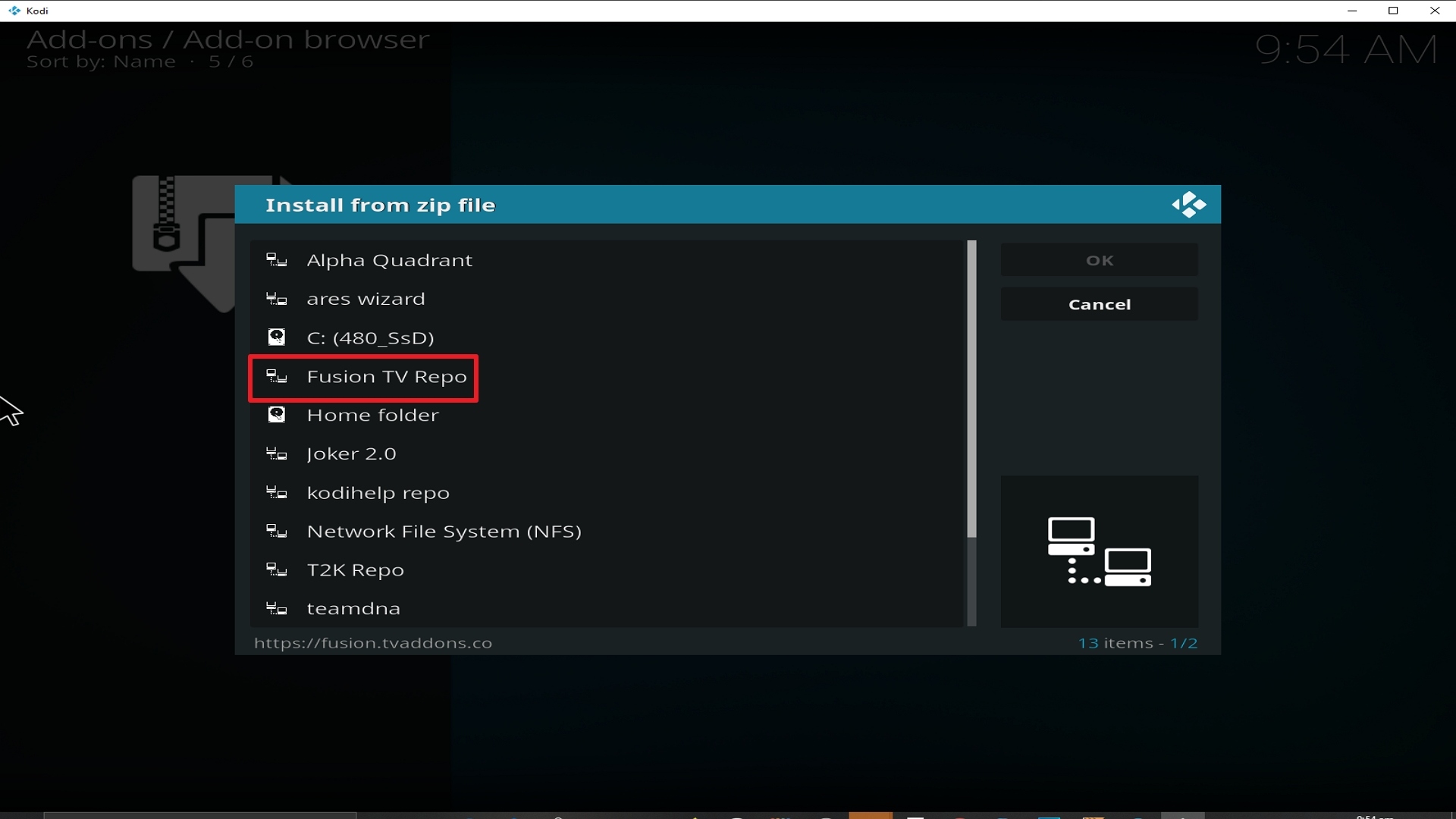Open the Alpha Quadrant source
This screenshot has height=819, width=1456.
click(389, 261)
